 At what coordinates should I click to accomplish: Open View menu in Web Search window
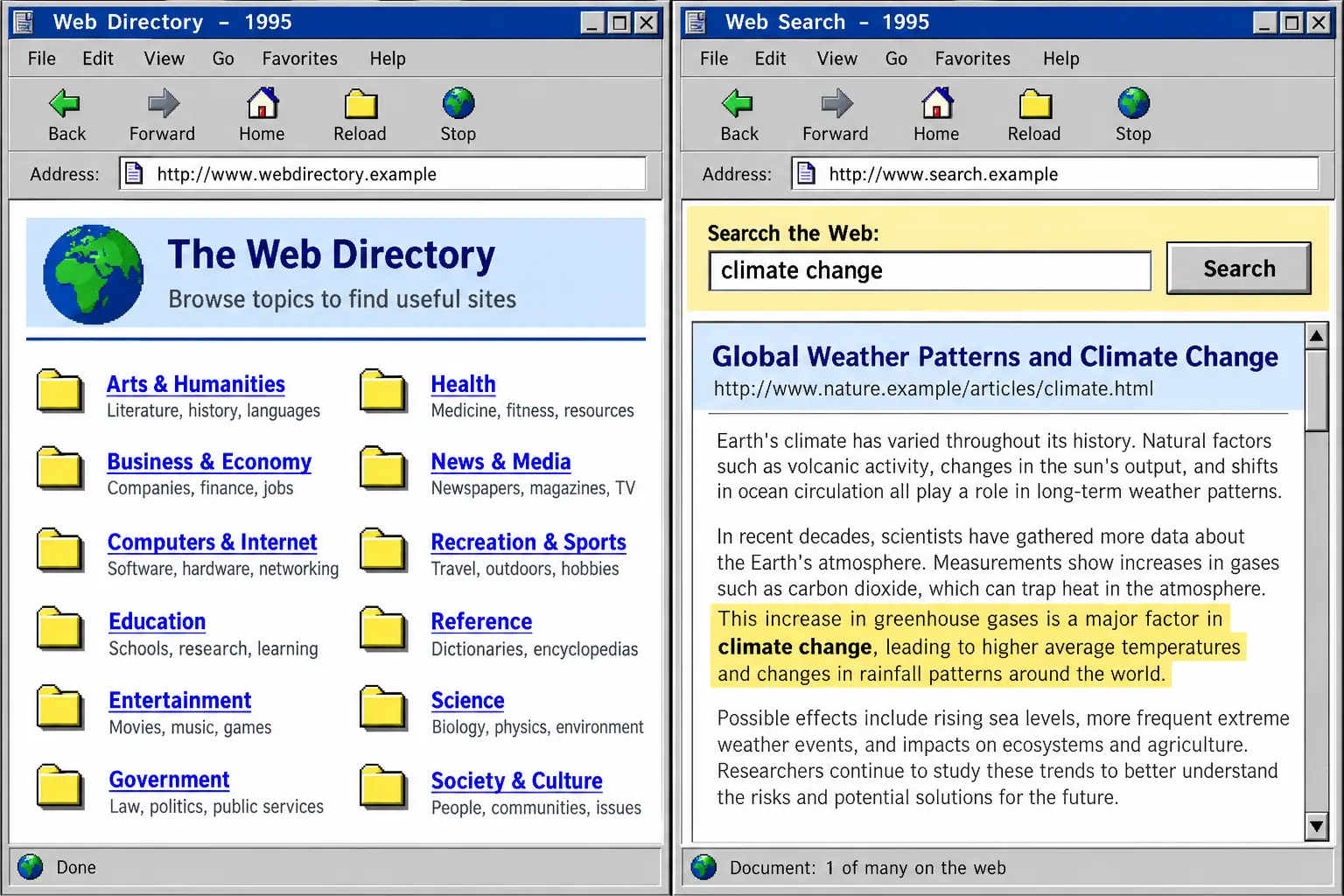(x=837, y=59)
